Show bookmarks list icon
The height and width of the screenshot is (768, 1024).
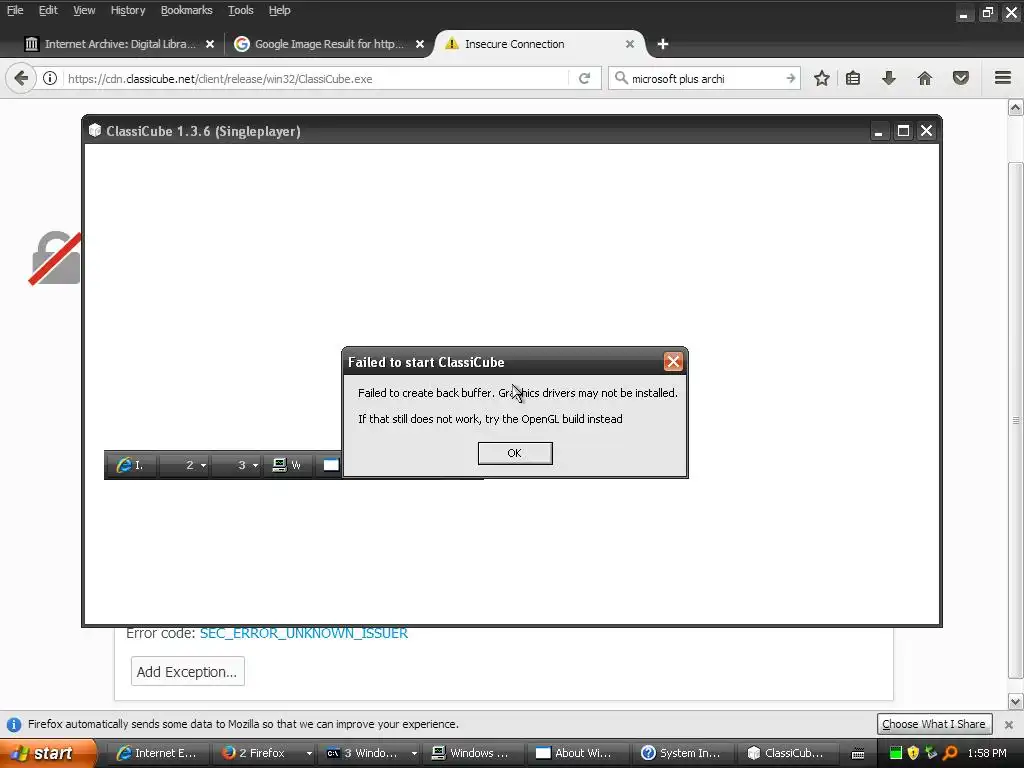point(853,78)
